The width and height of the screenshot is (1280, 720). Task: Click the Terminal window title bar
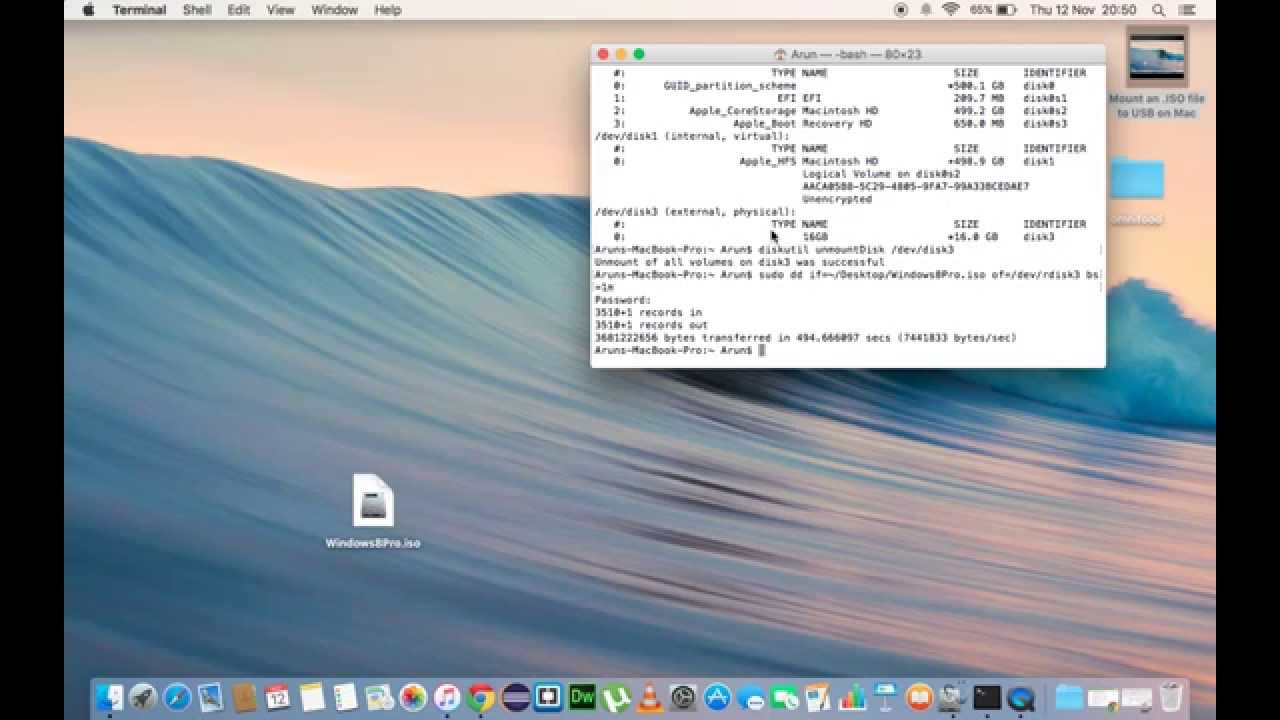[x=848, y=54]
